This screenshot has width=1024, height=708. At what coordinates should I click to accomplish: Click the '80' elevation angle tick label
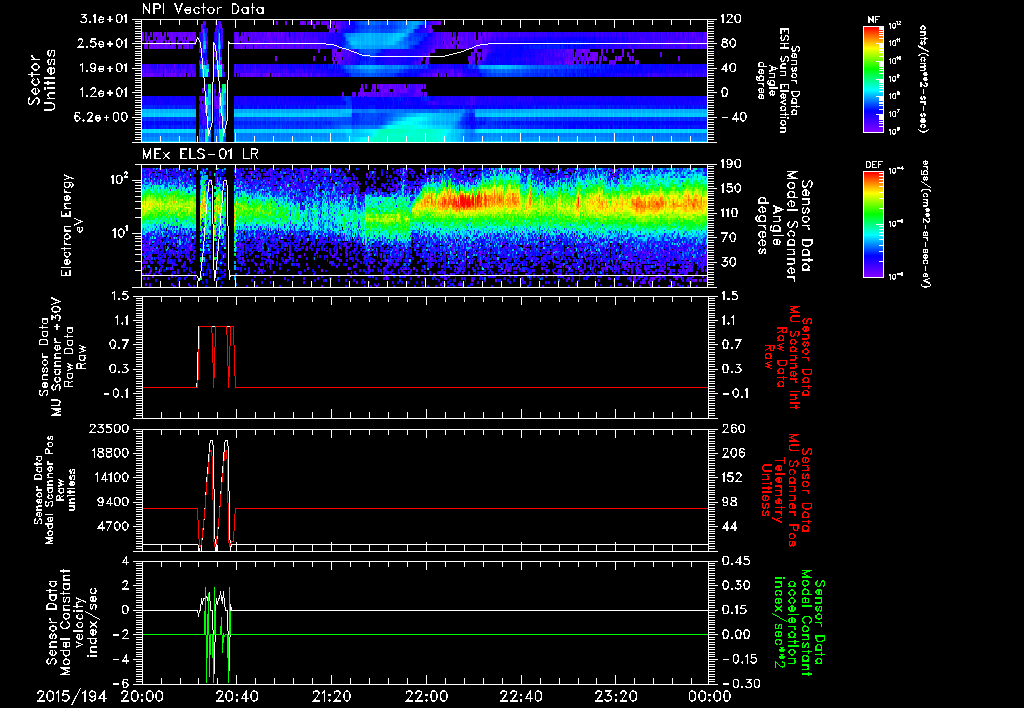[727, 43]
